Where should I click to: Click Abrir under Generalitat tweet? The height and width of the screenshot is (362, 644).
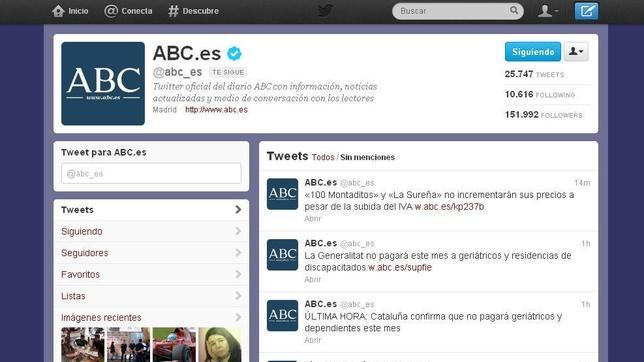tap(313, 279)
